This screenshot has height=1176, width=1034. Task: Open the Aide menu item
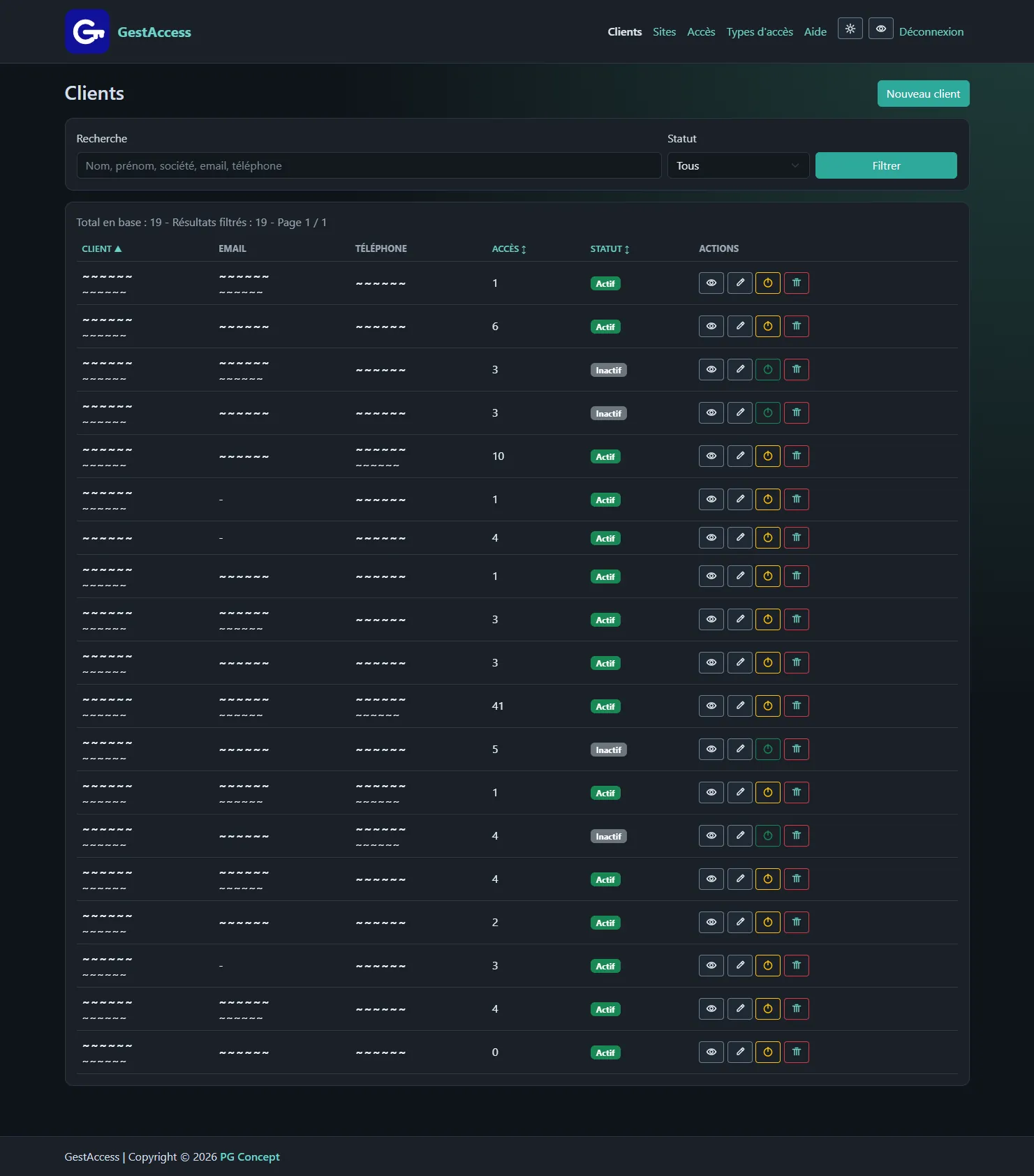point(815,31)
